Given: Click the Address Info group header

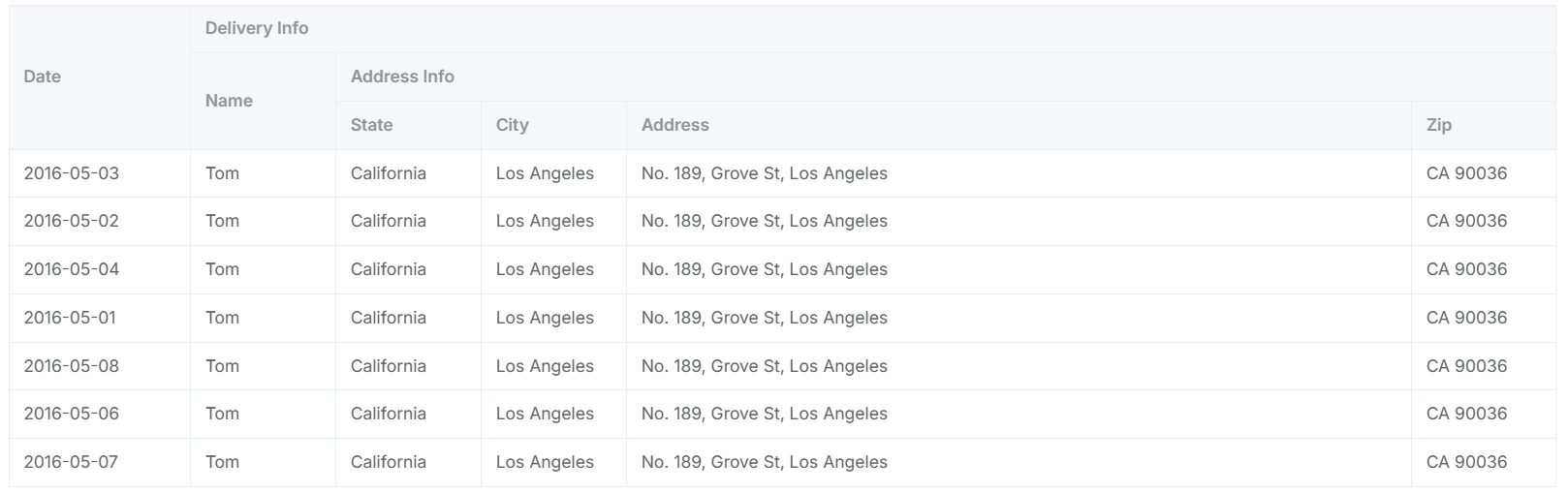Looking at the screenshot, I should tap(402, 77).
